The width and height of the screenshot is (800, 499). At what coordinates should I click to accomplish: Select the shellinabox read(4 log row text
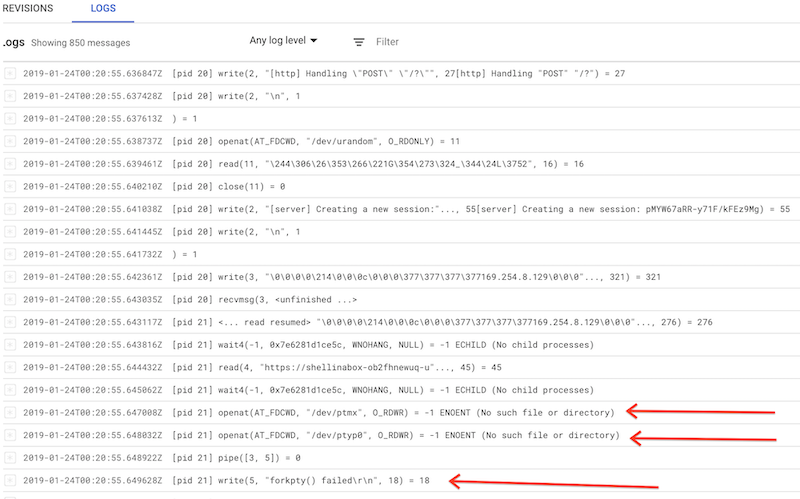point(340,367)
